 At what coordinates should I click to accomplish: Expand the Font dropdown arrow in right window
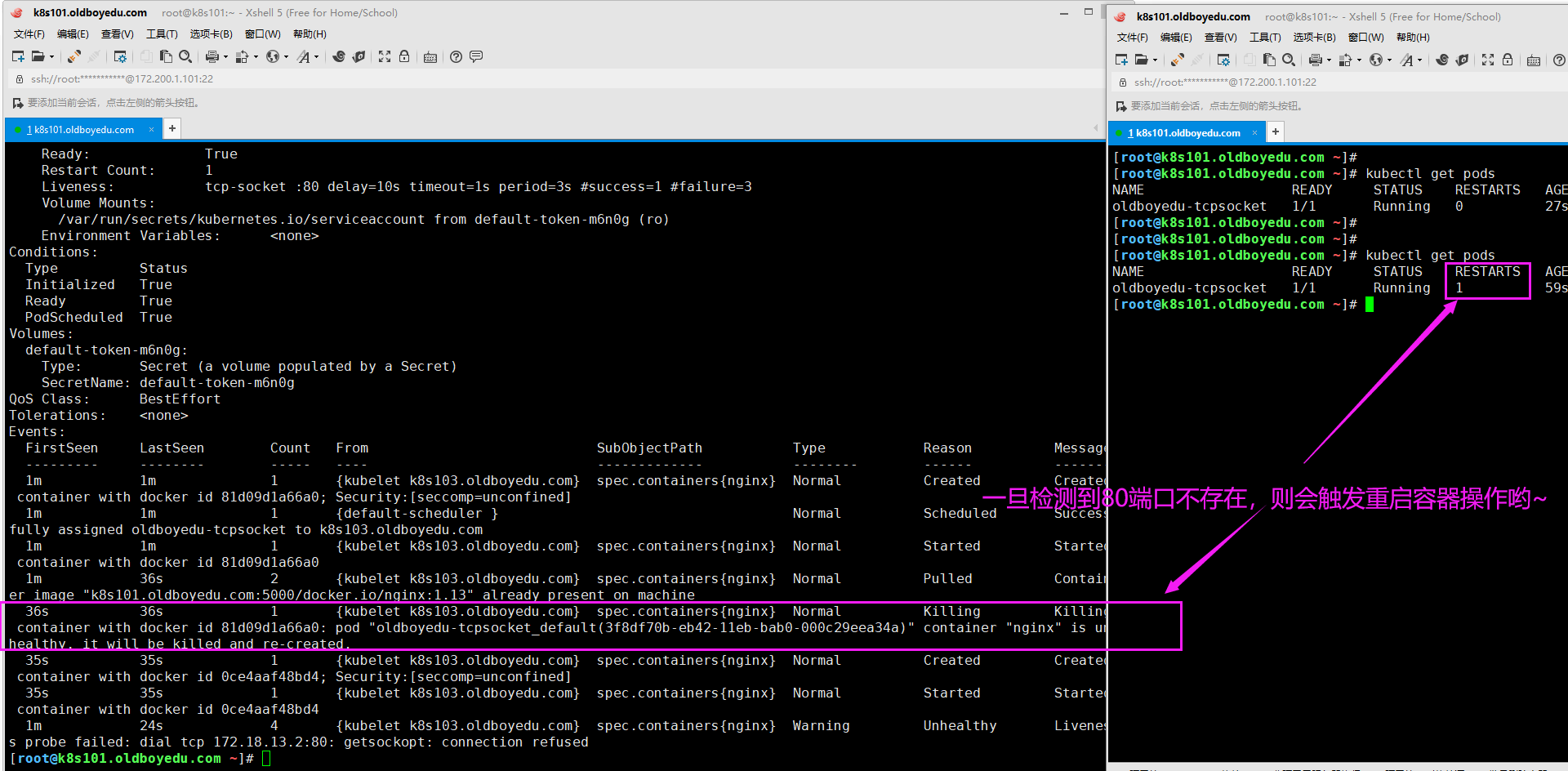pos(1419,60)
